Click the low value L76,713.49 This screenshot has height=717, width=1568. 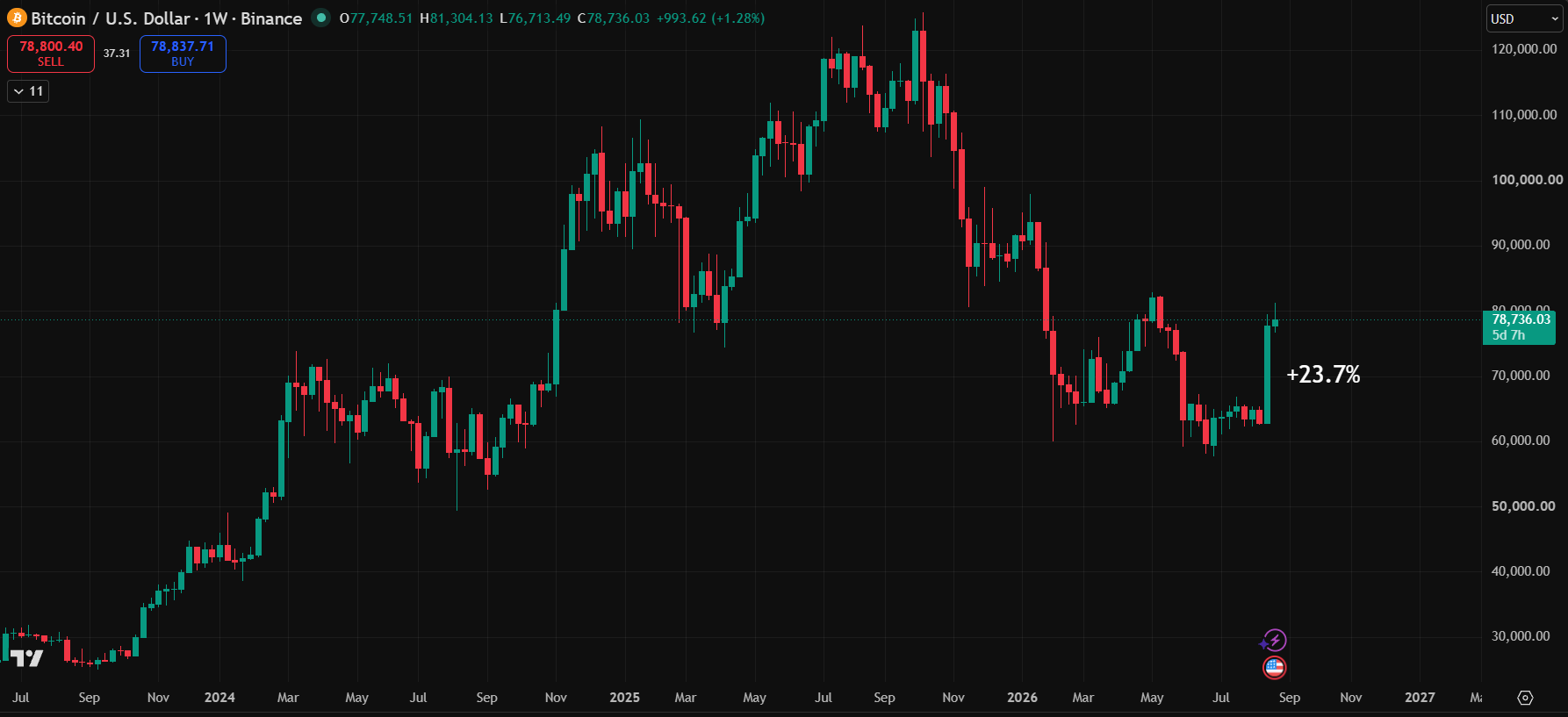(536, 18)
